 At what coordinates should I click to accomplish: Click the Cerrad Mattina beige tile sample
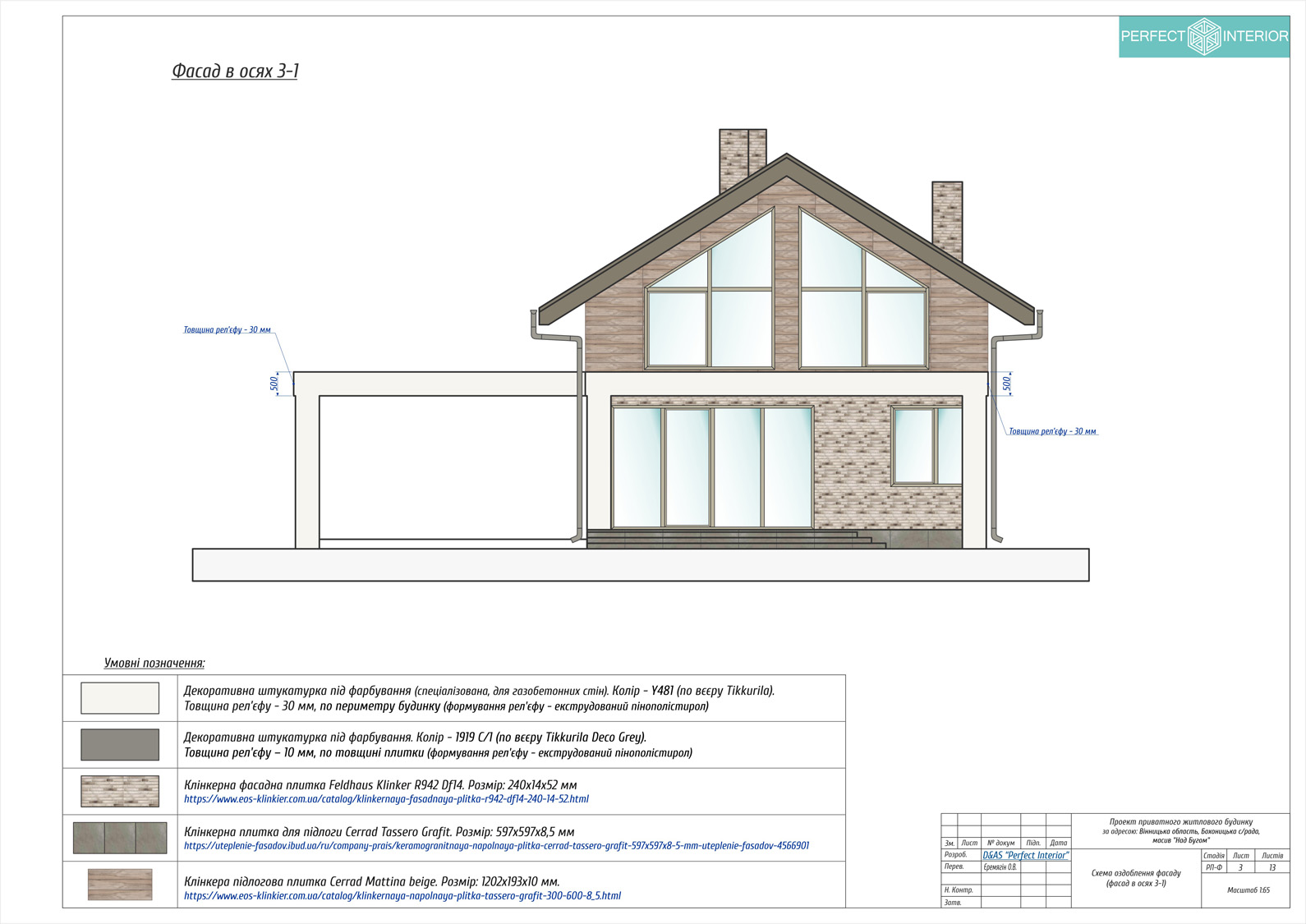(120, 885)
